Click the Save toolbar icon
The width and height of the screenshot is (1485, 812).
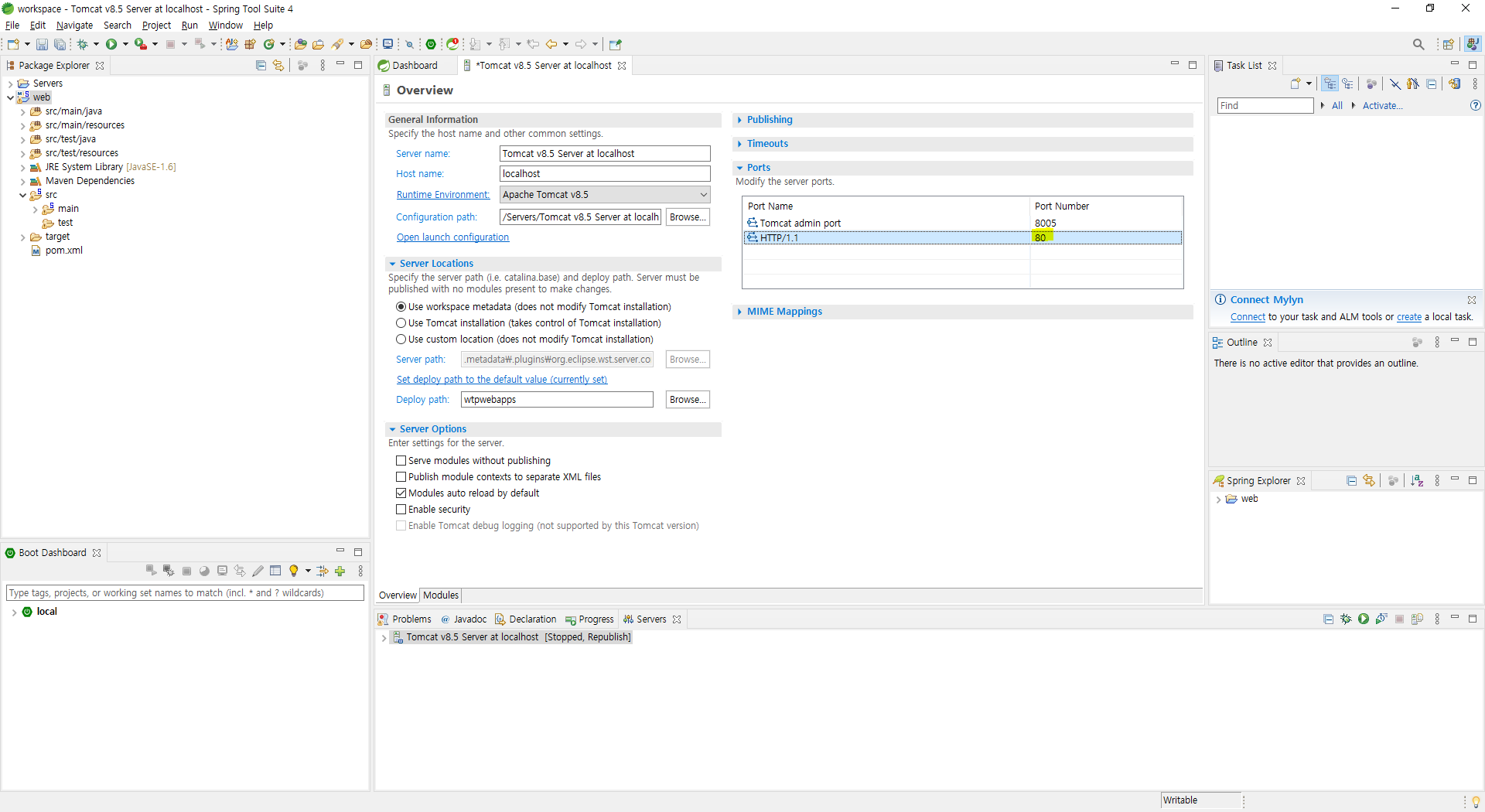[42, 45]
